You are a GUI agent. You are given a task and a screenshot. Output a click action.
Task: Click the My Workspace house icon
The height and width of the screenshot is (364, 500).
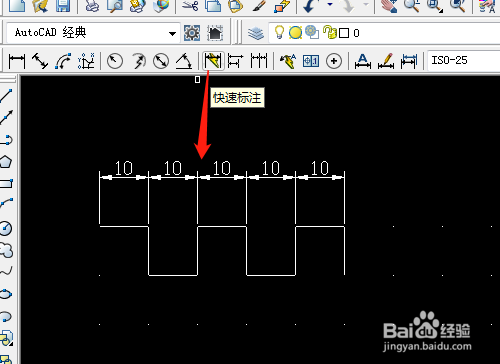coord(215,33)
